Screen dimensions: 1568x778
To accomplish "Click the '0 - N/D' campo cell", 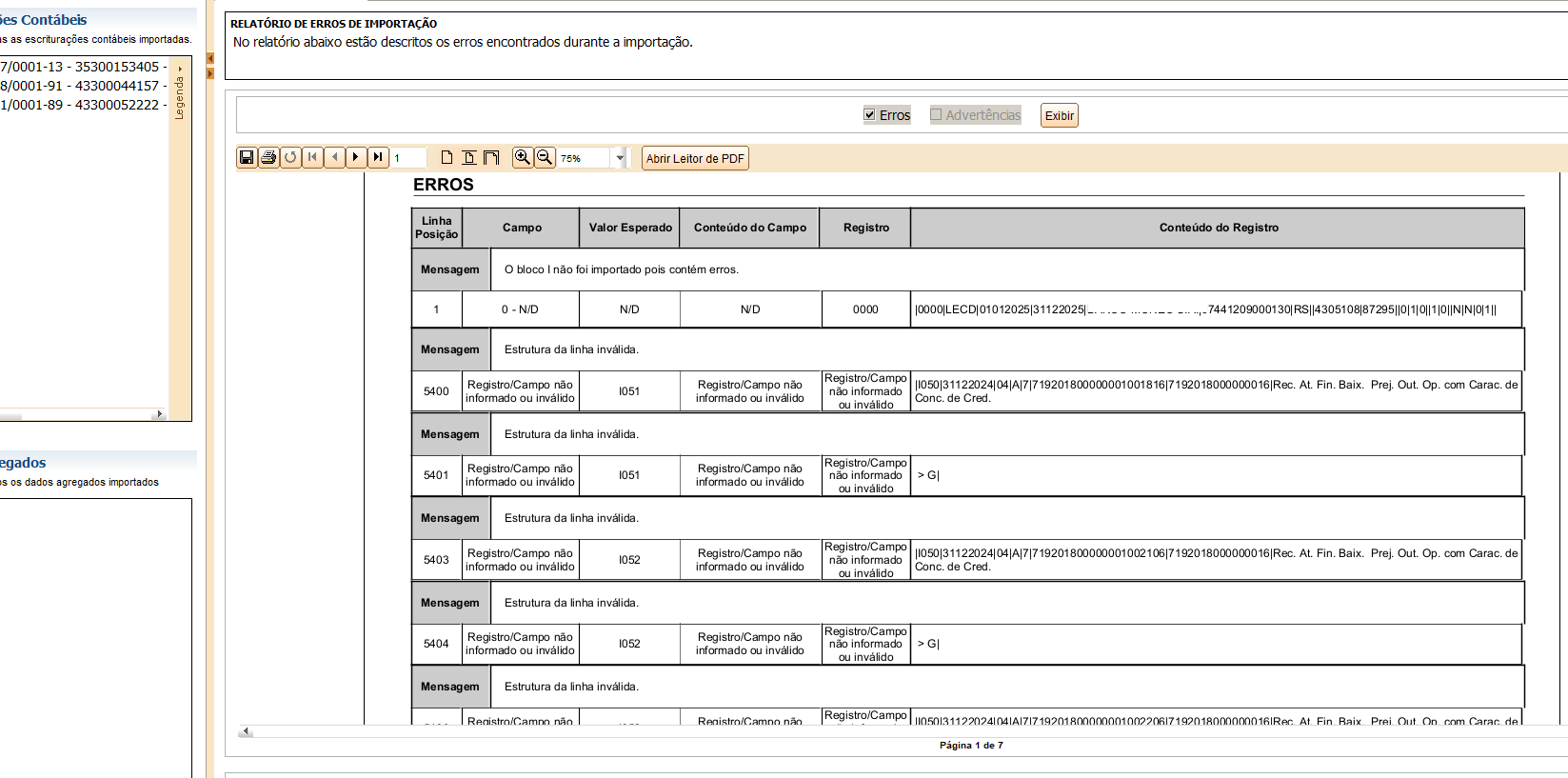I will tap(520, 309).
